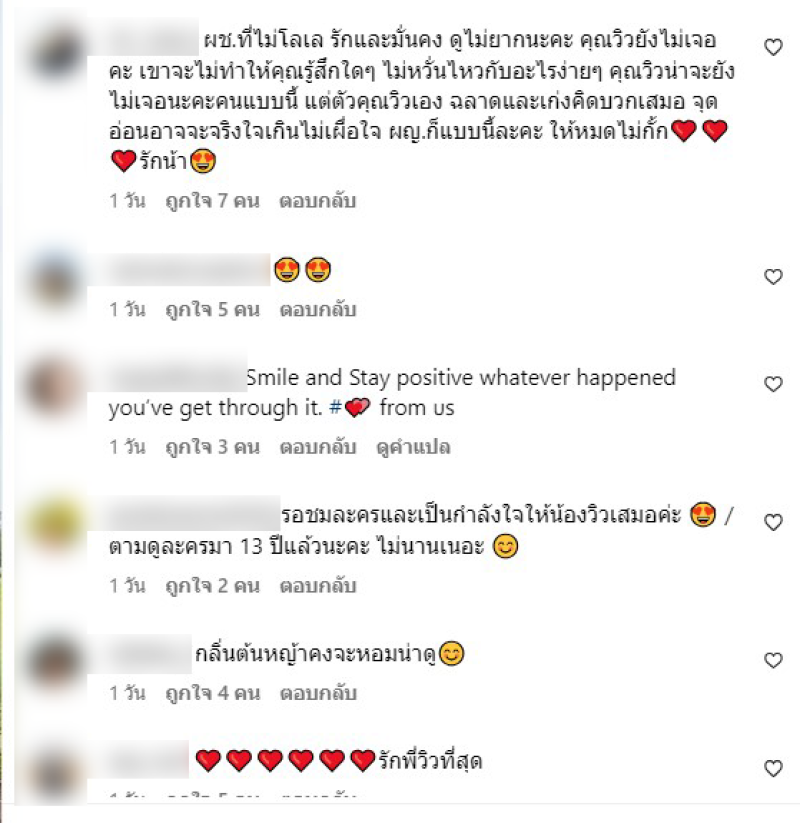Reply to the 'Smile and Stay positive' comment
This screenshot has width=800, height=823.
(x=318, y=447)
